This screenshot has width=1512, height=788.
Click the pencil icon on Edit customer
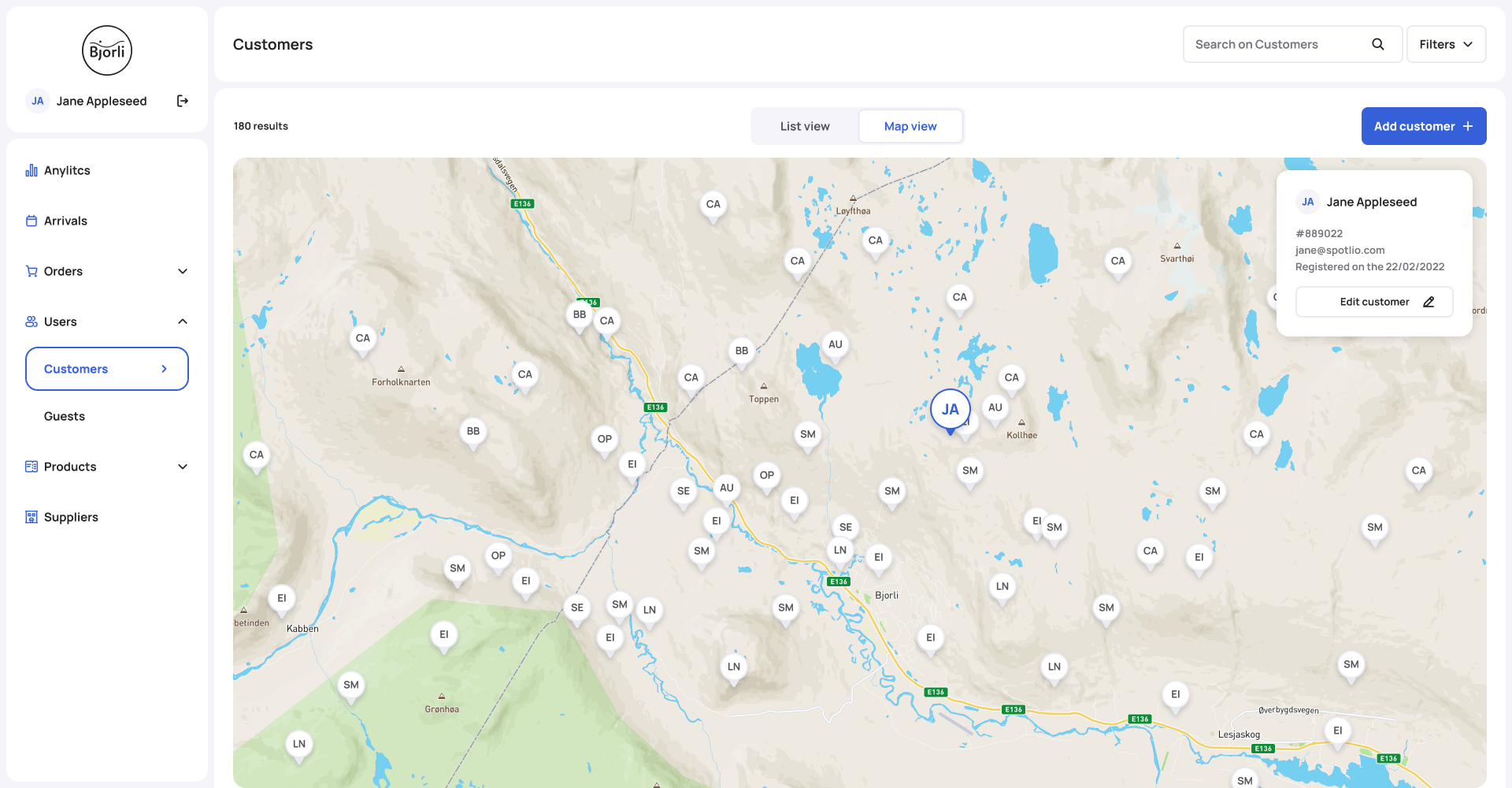[1429, 302]
